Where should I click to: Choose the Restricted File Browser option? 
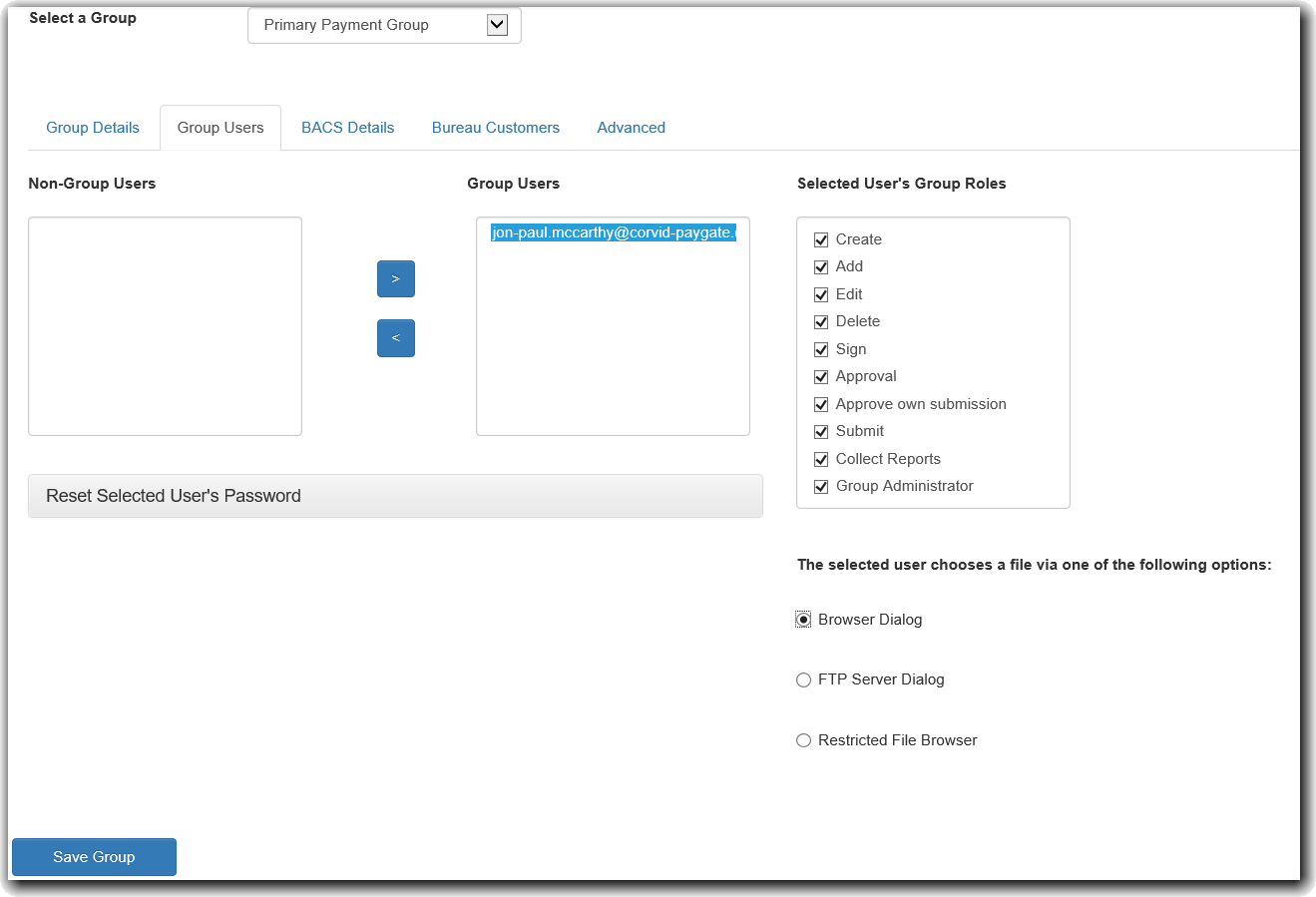(x=803, y=740)
